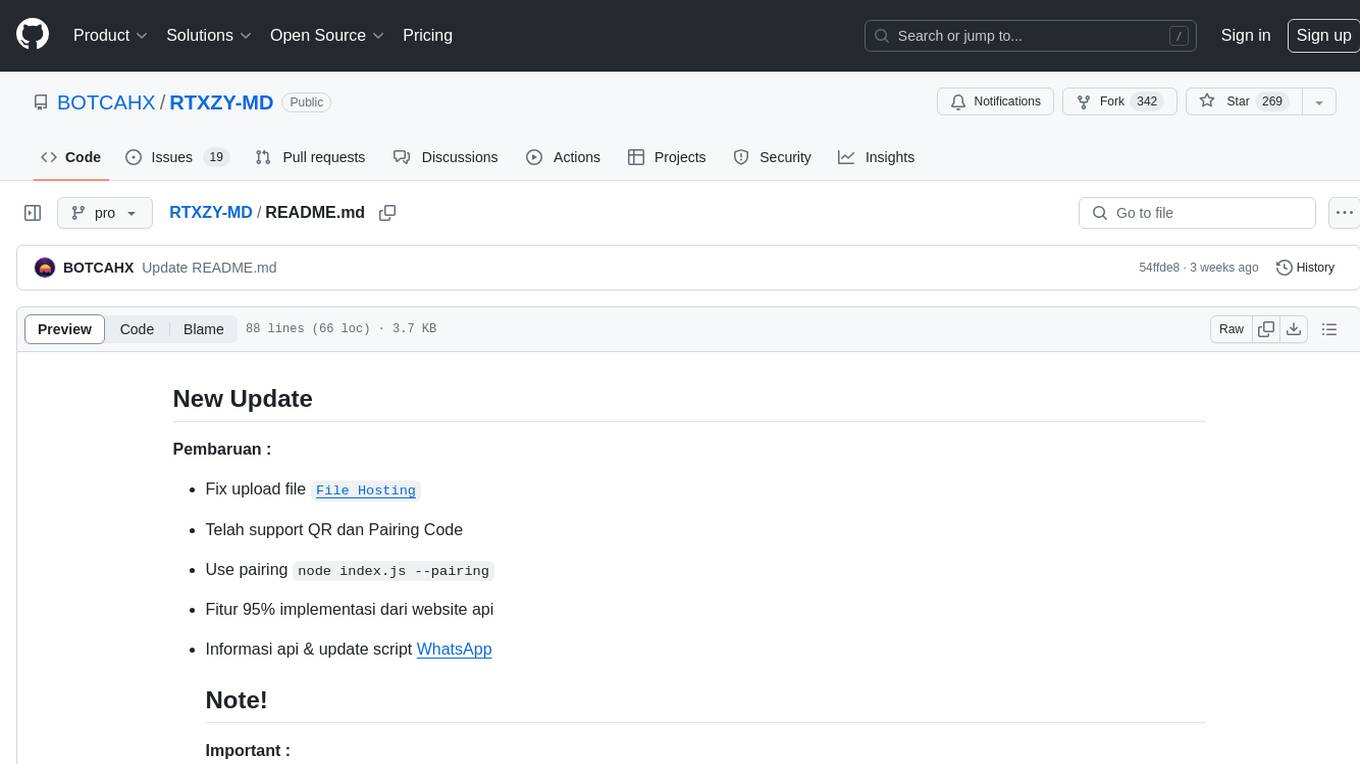
Task: Open the Issues tab
Action: click(177, 157)
